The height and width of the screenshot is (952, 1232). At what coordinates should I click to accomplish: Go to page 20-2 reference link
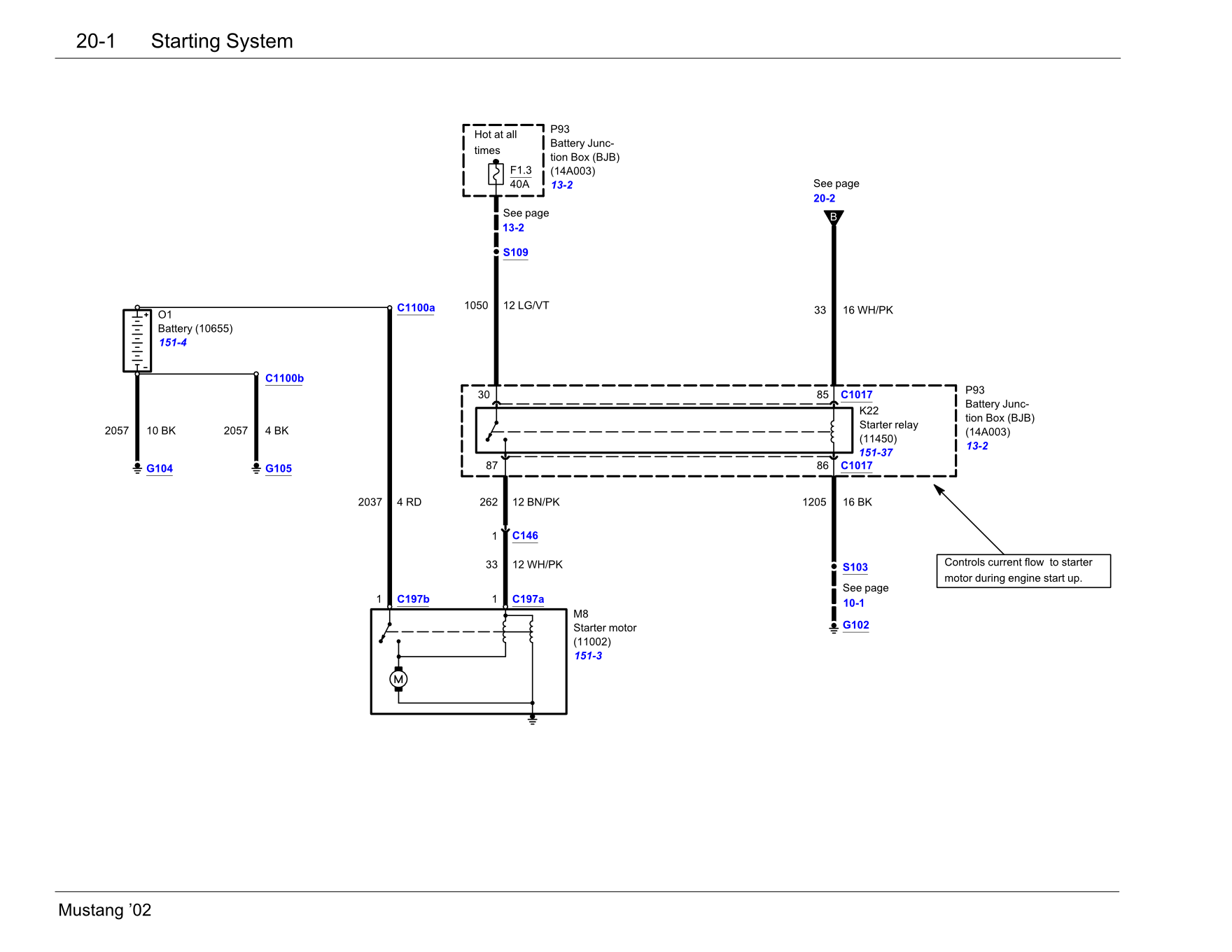[824, 199]
